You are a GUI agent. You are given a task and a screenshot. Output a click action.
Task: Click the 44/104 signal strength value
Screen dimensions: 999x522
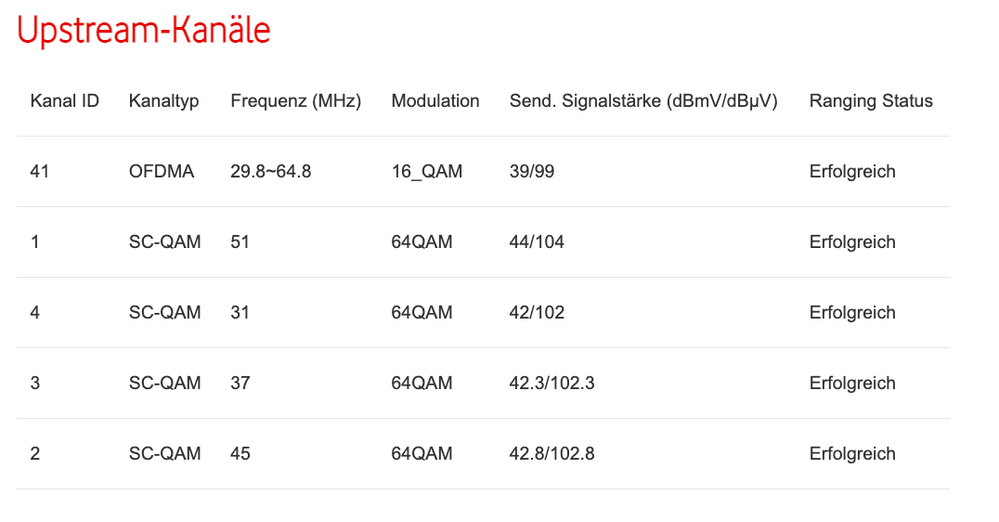[x=536, y=242]
